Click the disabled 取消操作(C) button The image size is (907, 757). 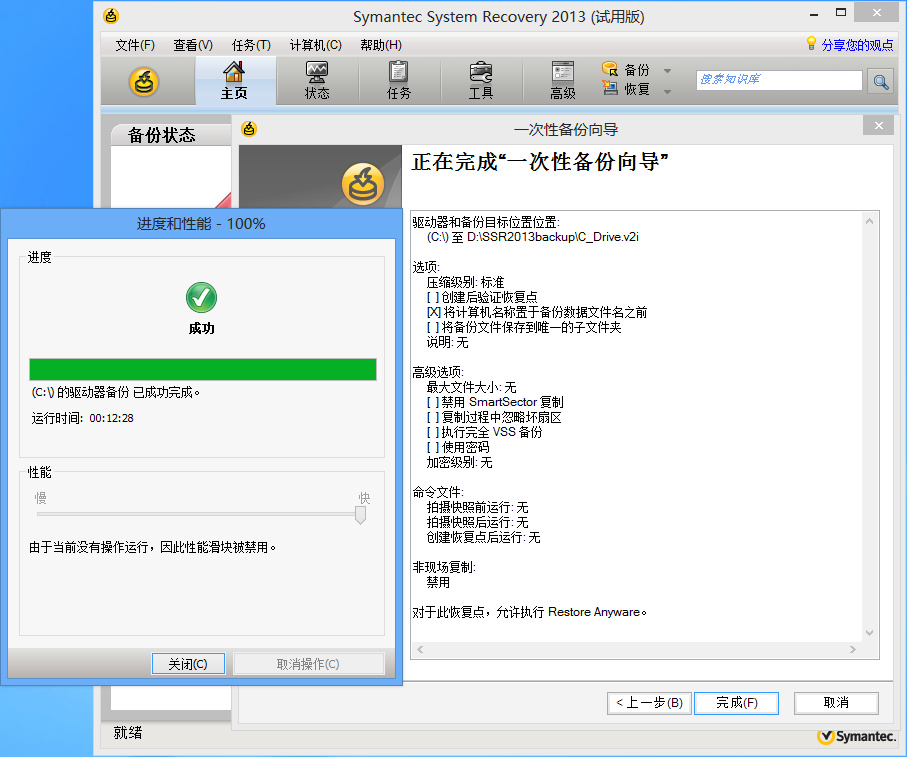(308, 664)
